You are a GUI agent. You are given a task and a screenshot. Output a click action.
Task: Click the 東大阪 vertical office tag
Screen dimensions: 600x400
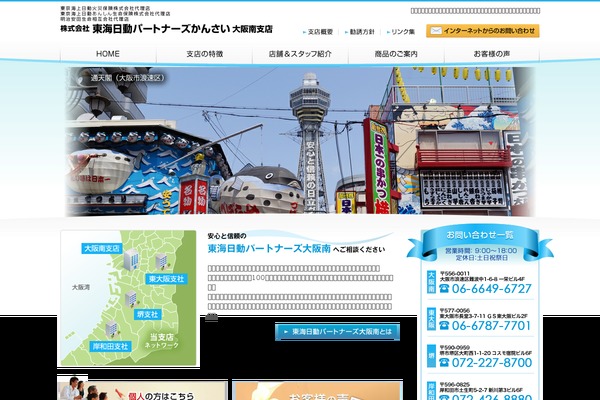pyautogui.click(x=431, y=319)
